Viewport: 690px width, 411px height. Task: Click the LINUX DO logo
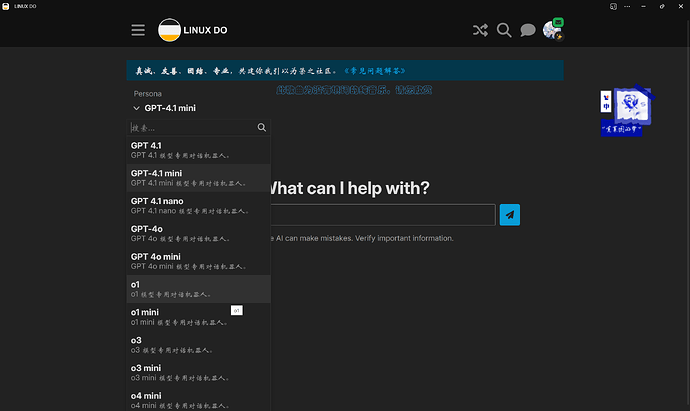193,30
